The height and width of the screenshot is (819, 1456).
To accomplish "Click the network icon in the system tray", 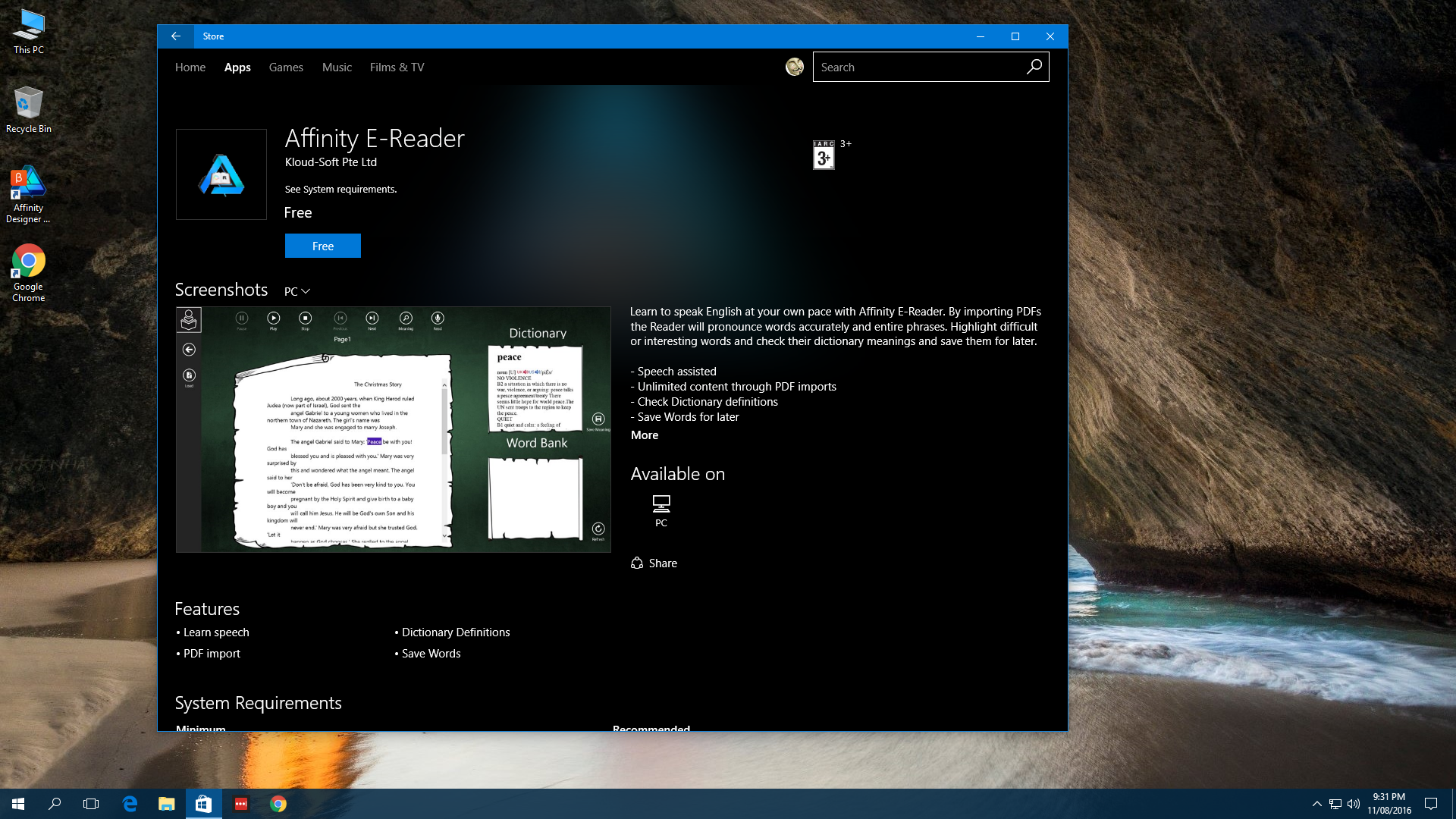I will (x=1335, y=804).
